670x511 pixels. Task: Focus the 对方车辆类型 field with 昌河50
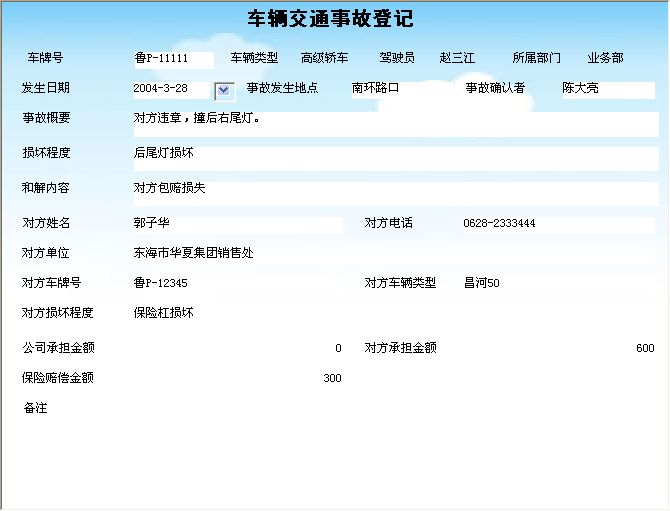tap(557, 284)
